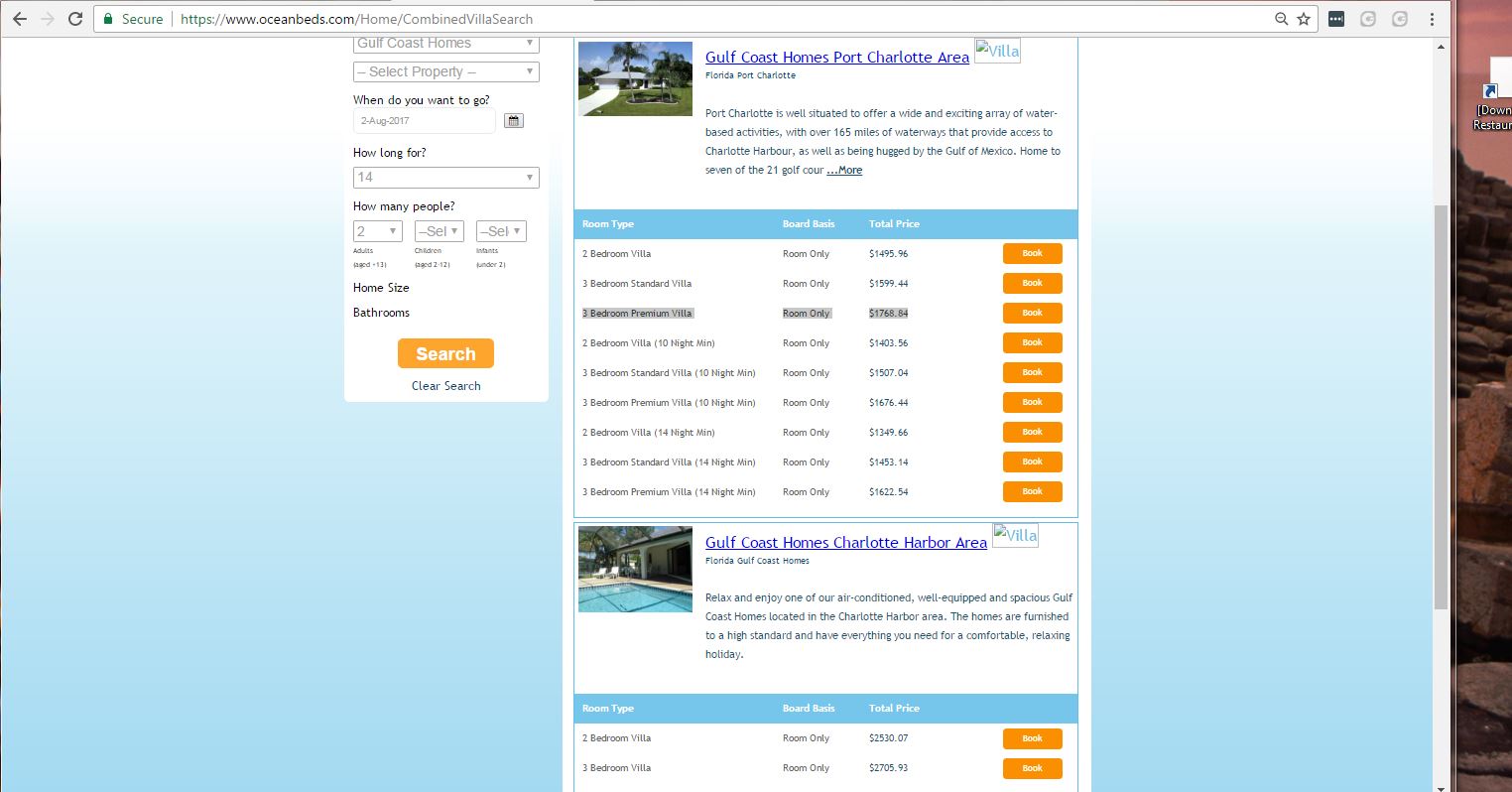Screen dimensions: 1512x792
Task: Open the calendar date picker icon
Action: click(x=513, y=121)
